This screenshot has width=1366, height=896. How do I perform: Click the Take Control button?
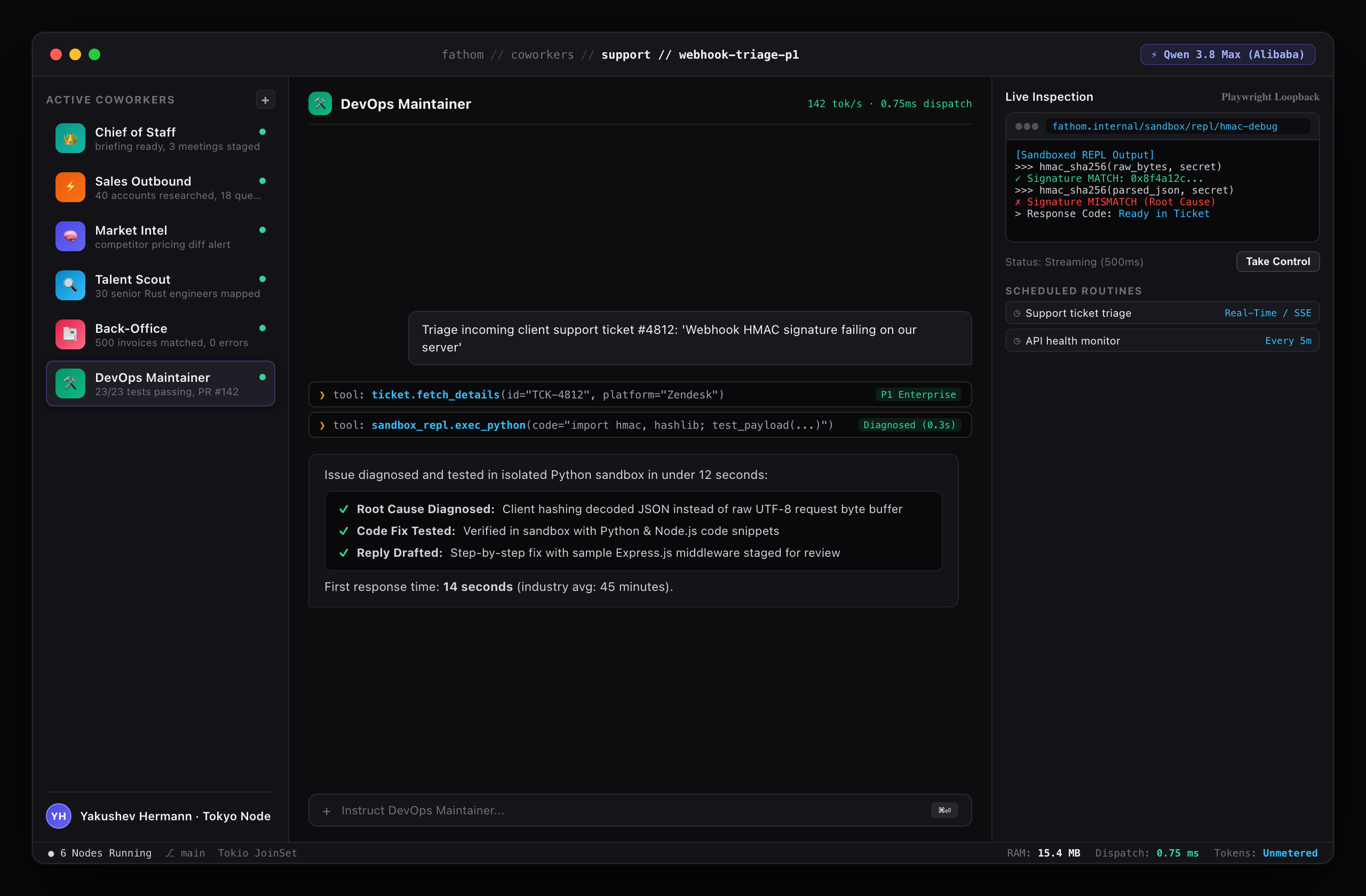click(x=1277, y=261)
